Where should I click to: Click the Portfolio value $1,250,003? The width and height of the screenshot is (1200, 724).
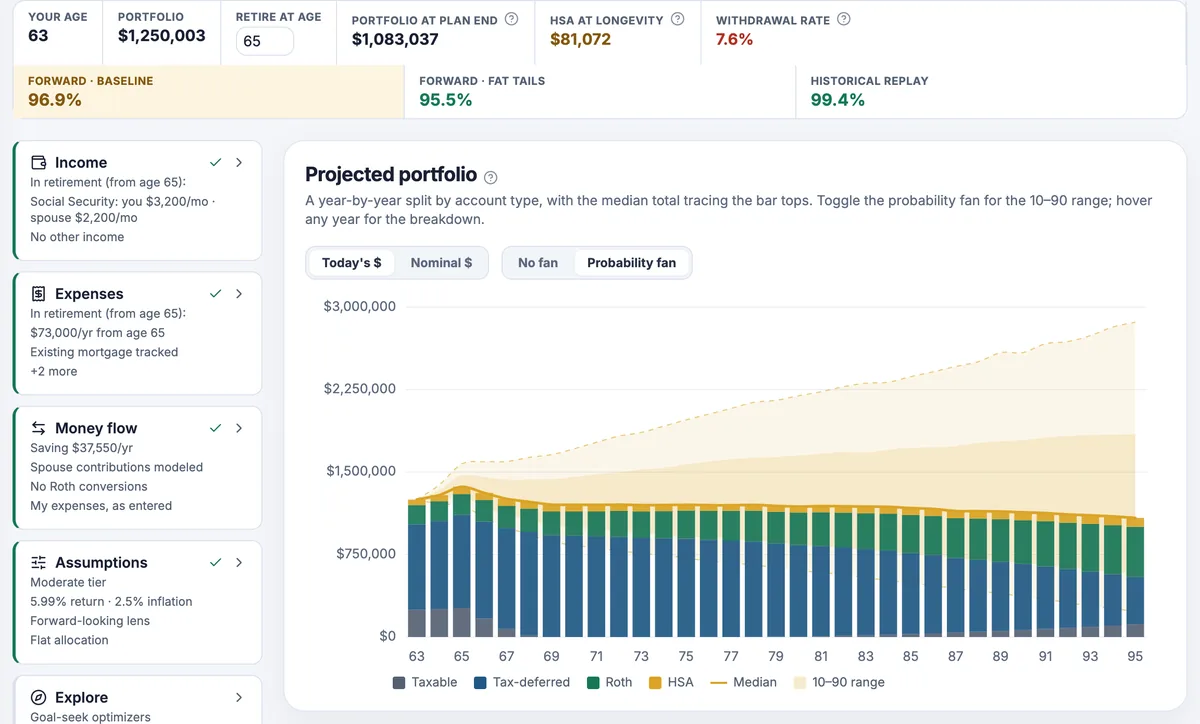162,36
